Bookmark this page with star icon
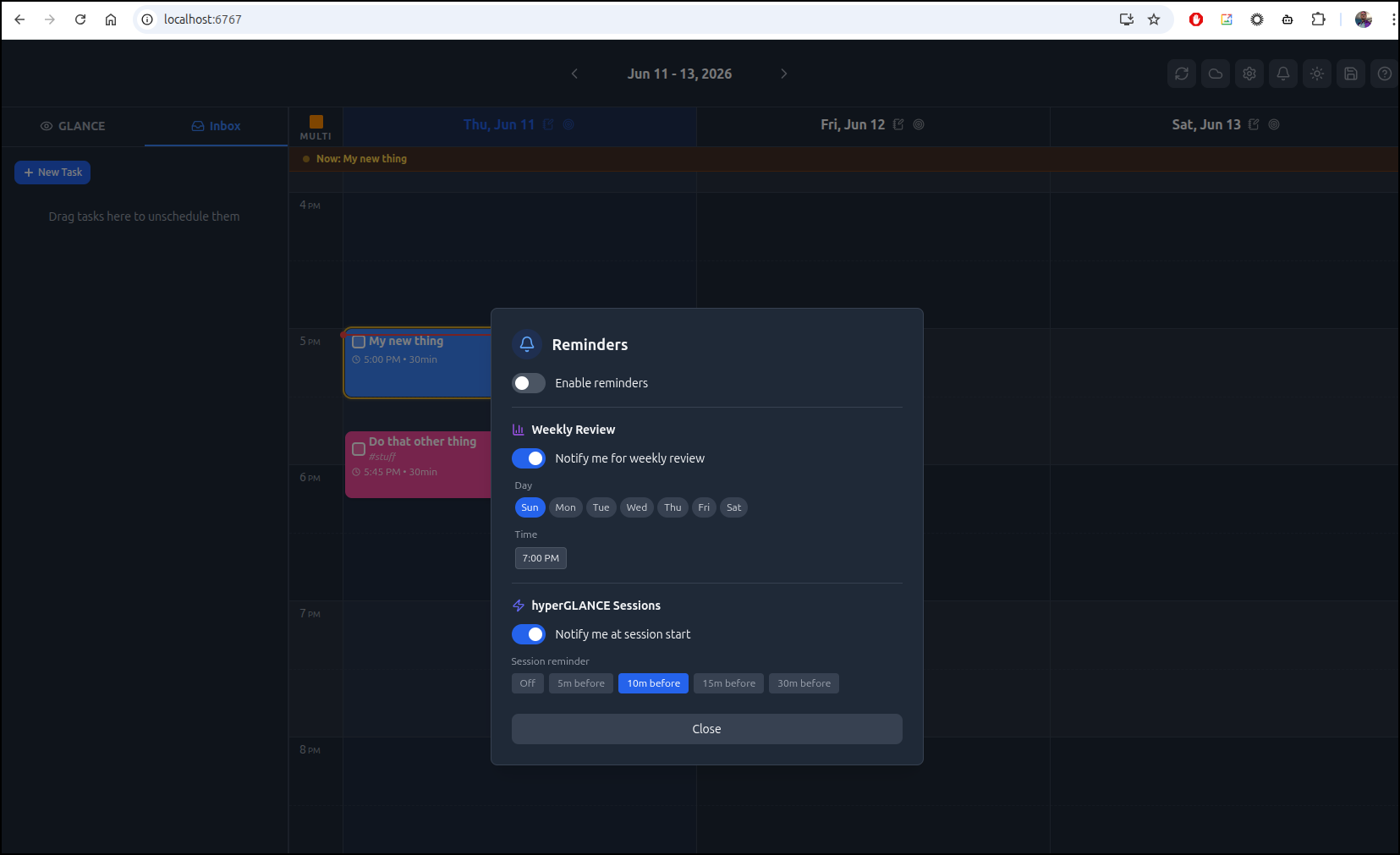Image resolution: width=1400 pixels, height=855 pixels. (x=1154, y=19)
